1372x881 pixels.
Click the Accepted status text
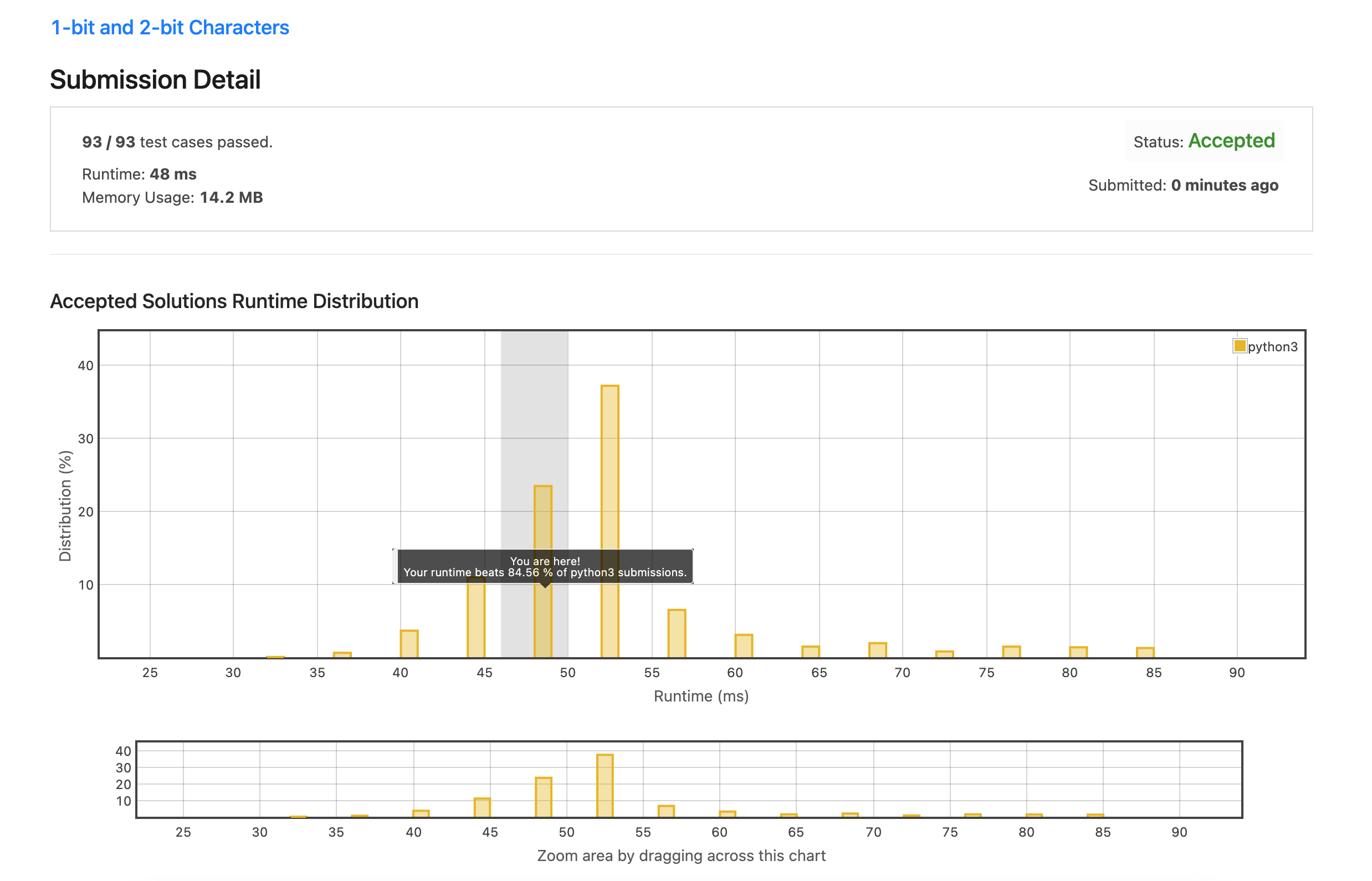[x=1231, y=141]
